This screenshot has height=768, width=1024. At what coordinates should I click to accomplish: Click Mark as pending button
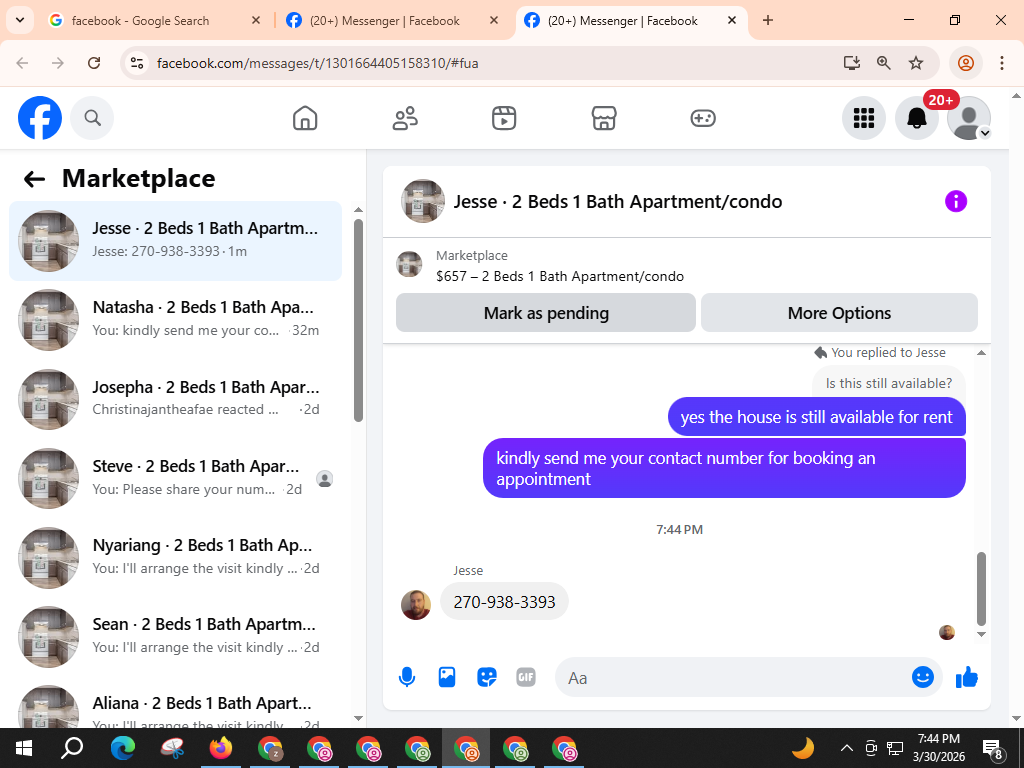click(x=546, y=313)
